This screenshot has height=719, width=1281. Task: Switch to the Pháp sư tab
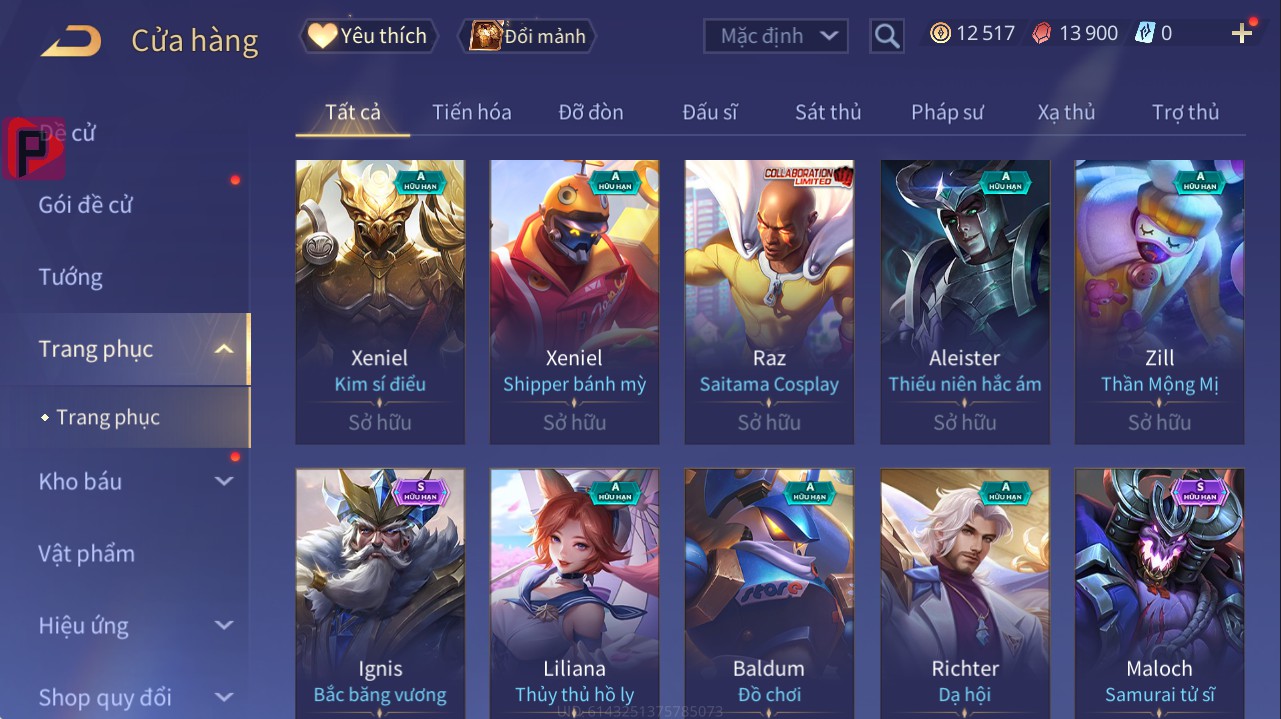pos(947,112)
